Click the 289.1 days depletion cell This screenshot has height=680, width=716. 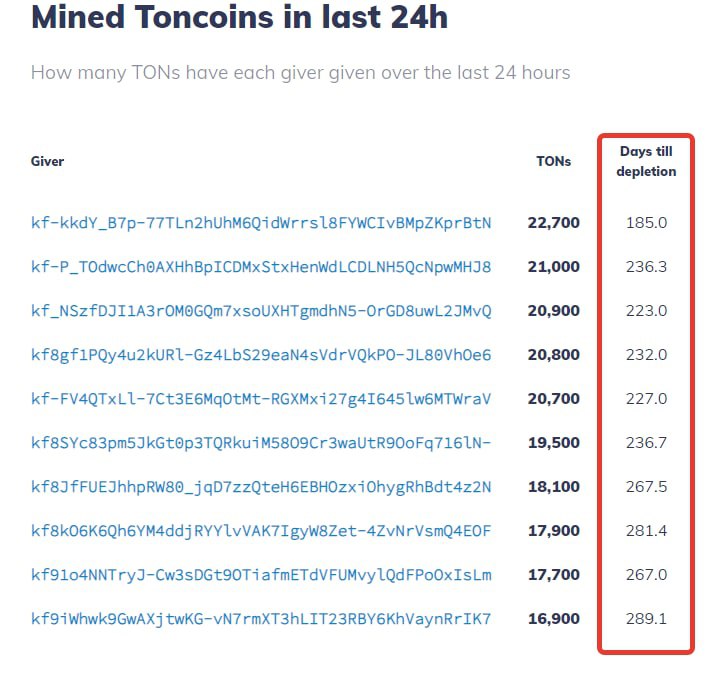tap(646, 619)
